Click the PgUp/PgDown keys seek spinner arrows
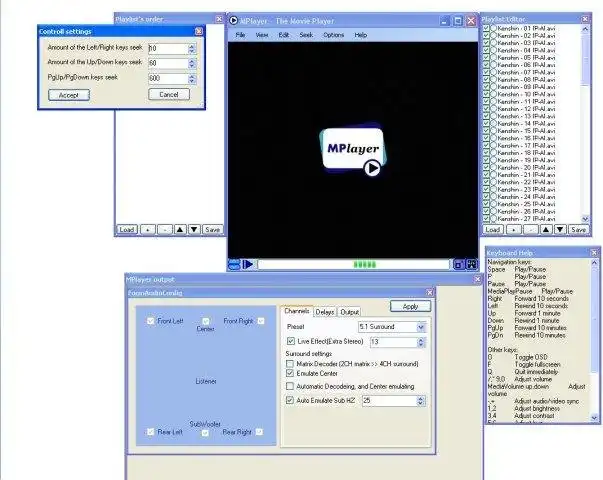 (192, 78)
